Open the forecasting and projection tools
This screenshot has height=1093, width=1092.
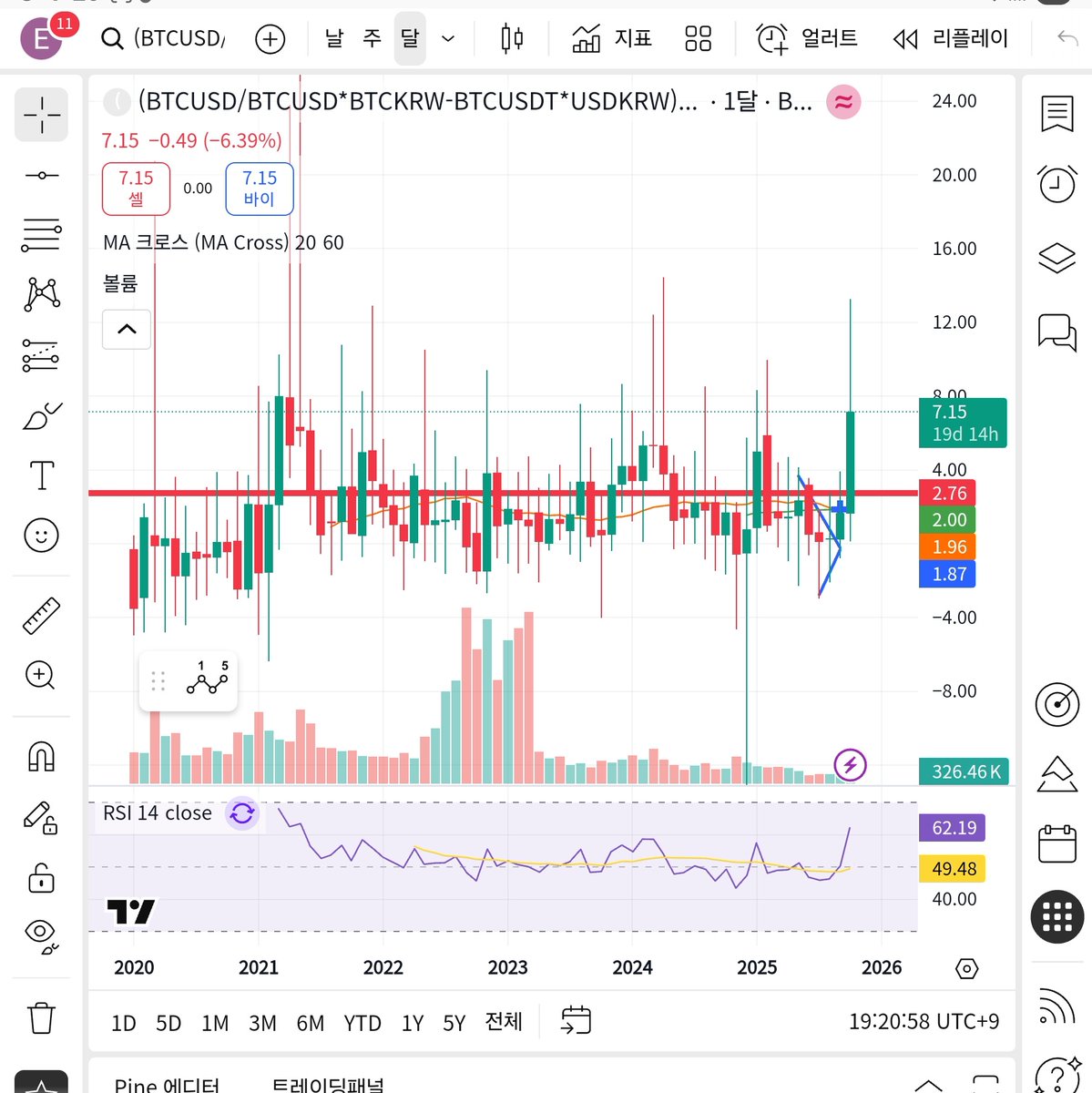click(42, 355)
